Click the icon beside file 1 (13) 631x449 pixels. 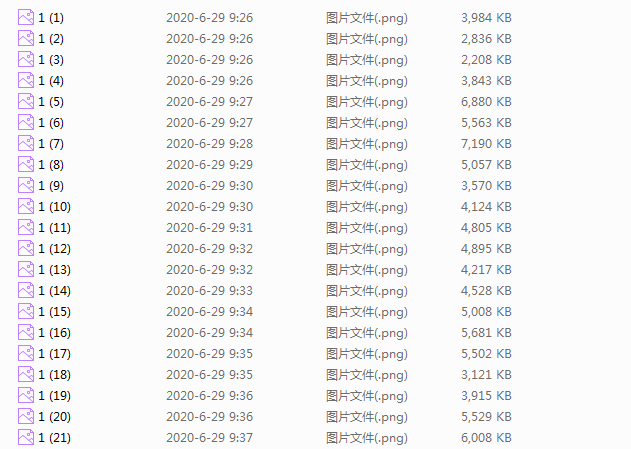coord(26,269)
